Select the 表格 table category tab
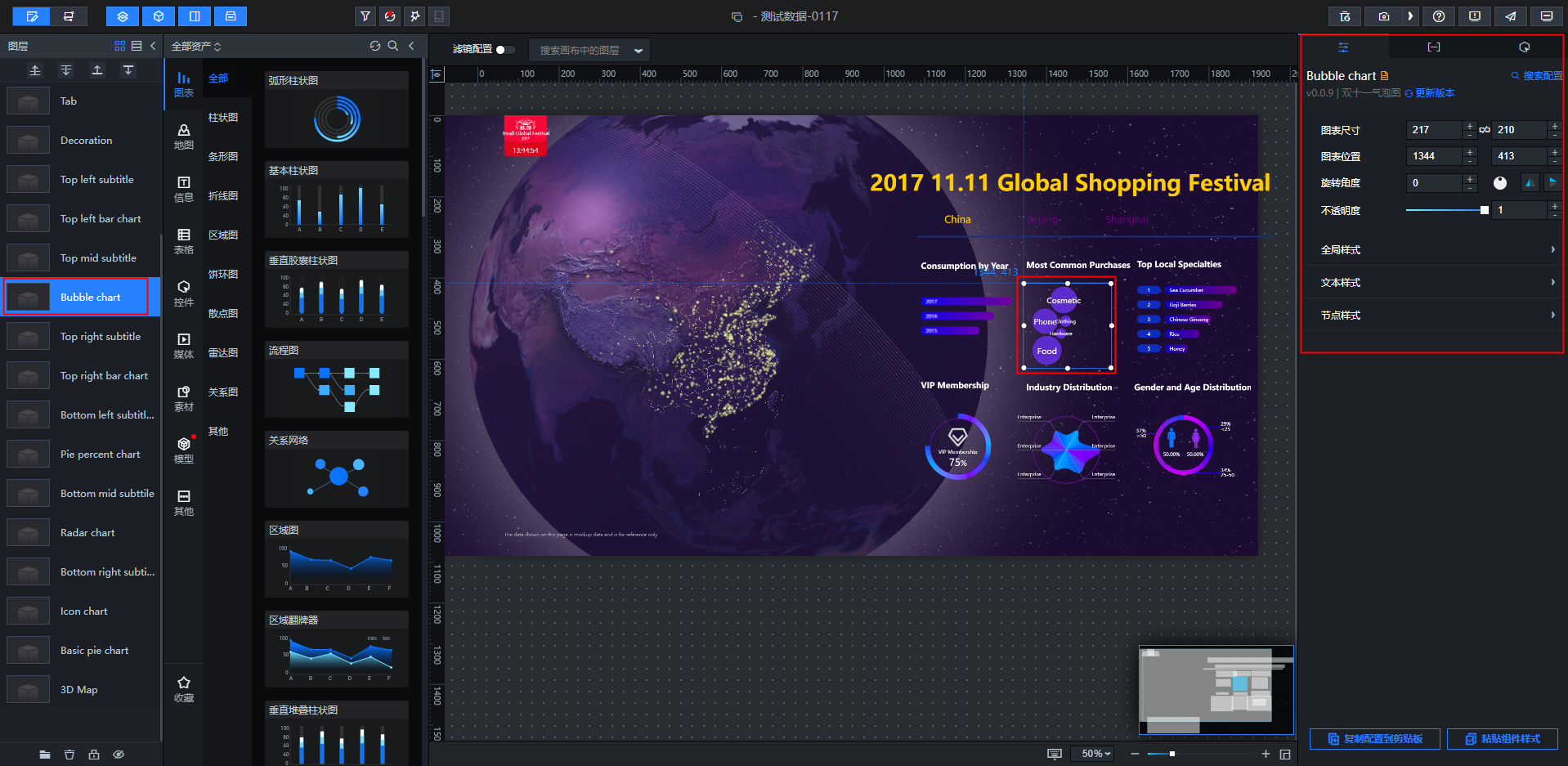 point(184,241)
